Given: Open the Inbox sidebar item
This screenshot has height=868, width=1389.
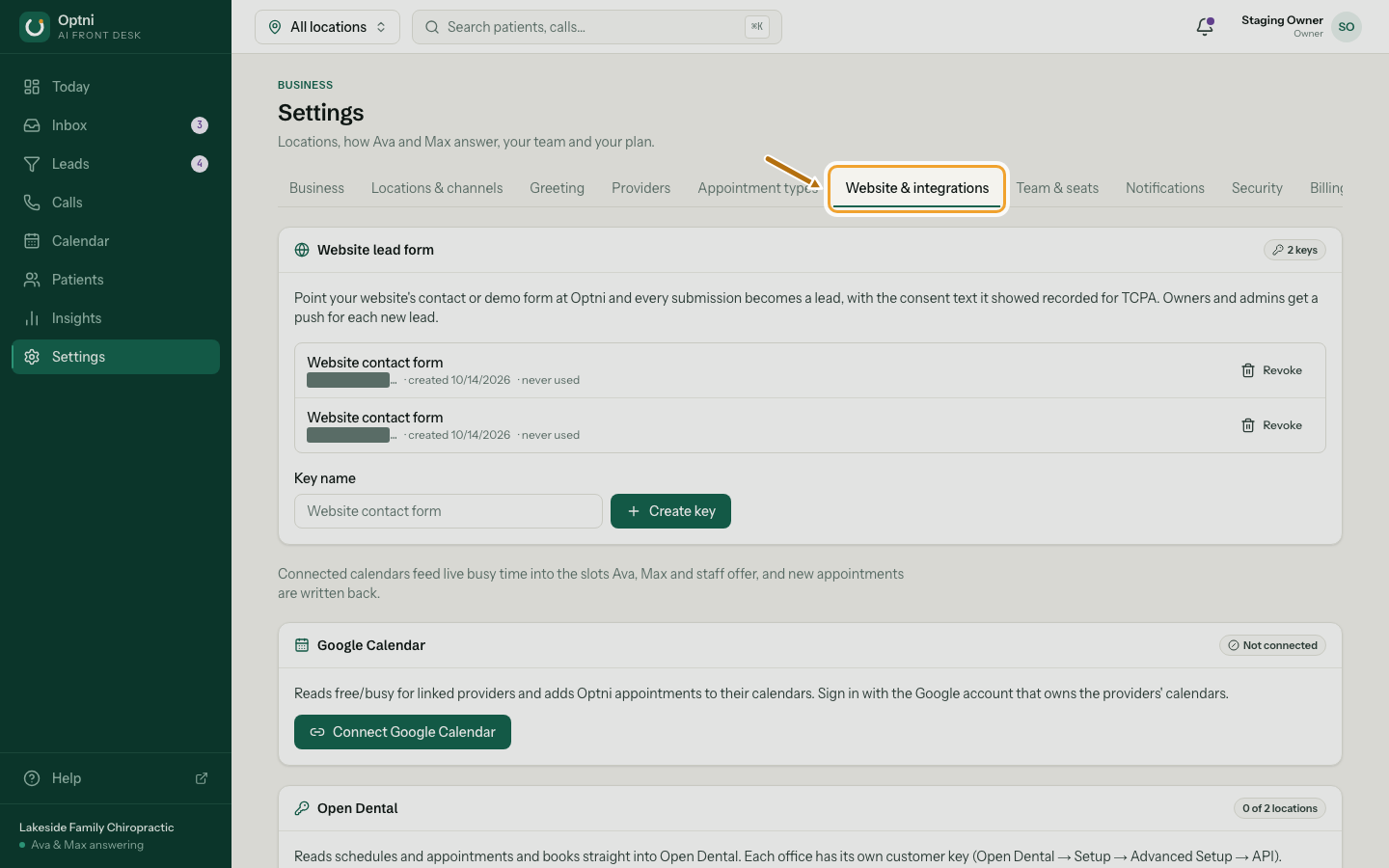Looking at the screenshot, I should pos(116,125).
